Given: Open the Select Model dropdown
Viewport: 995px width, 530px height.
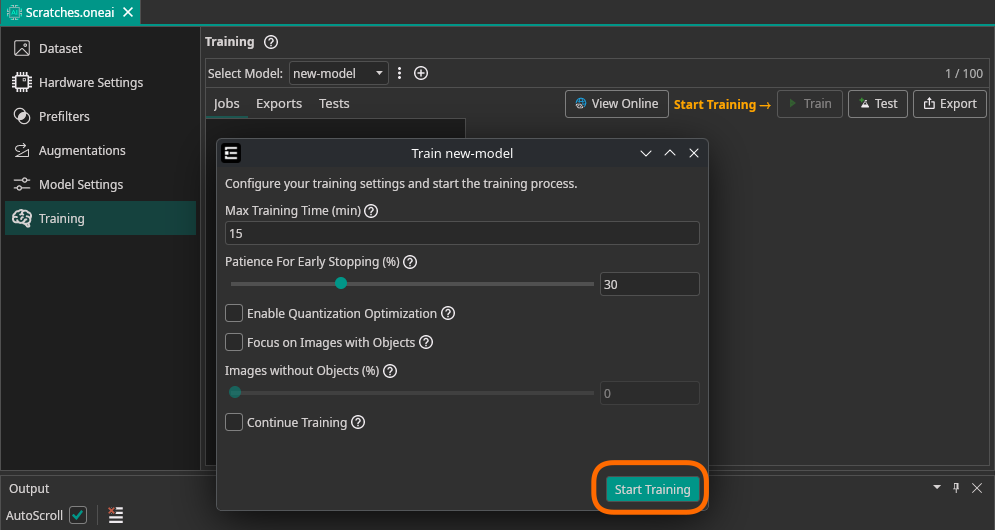Looking at the screenshot, I should tap(338, 73).
